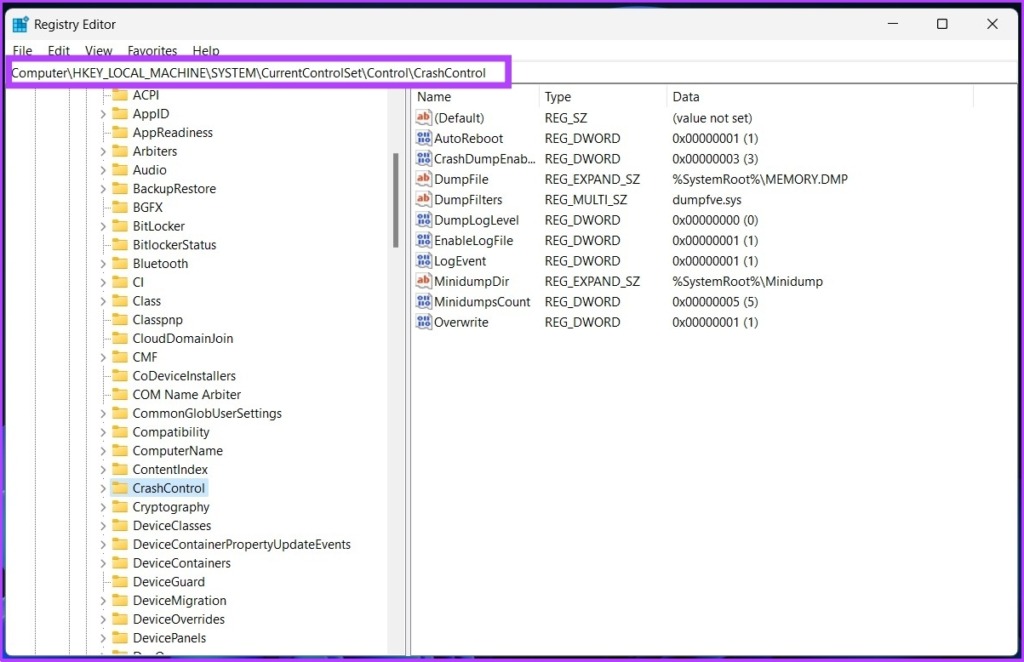This screenshot has width=1024, height=662.
Task: Expand the DeviceClasses key
Action: pyautogui.click(x=103, y=526)
